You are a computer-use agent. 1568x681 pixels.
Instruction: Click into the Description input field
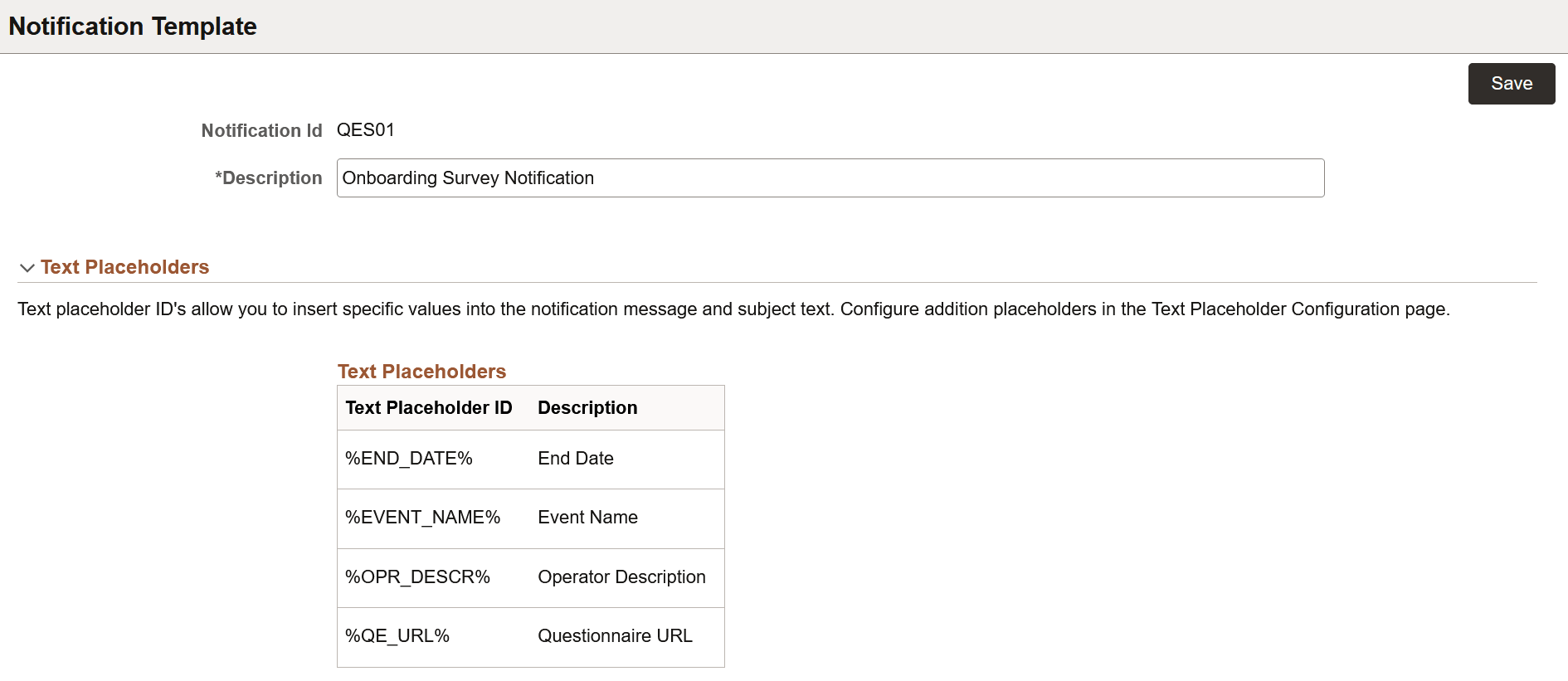click(830, 178)
